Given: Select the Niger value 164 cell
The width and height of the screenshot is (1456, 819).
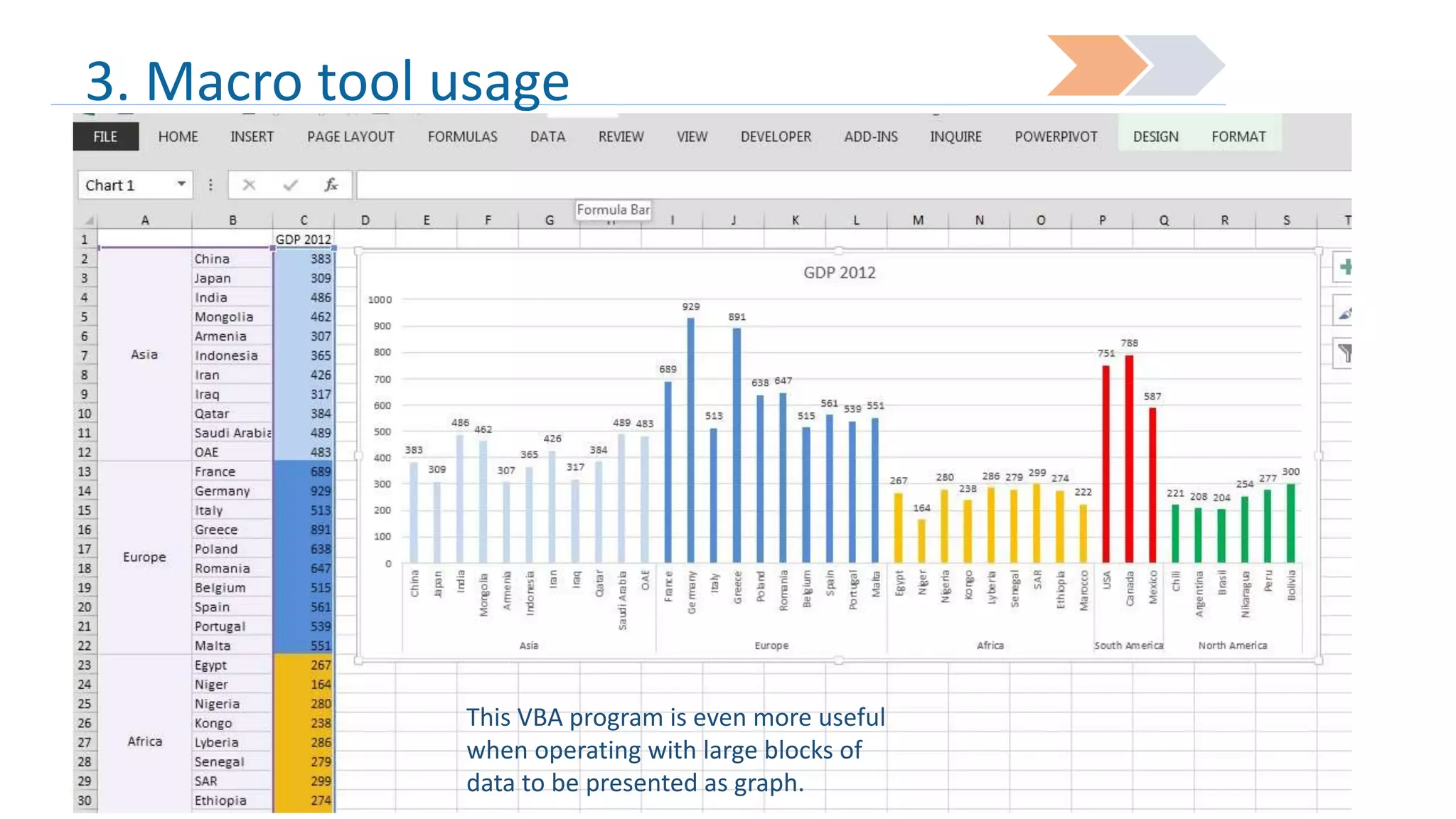Looking at the screenshot, I should pyautogui.click(x=304, y=685).
